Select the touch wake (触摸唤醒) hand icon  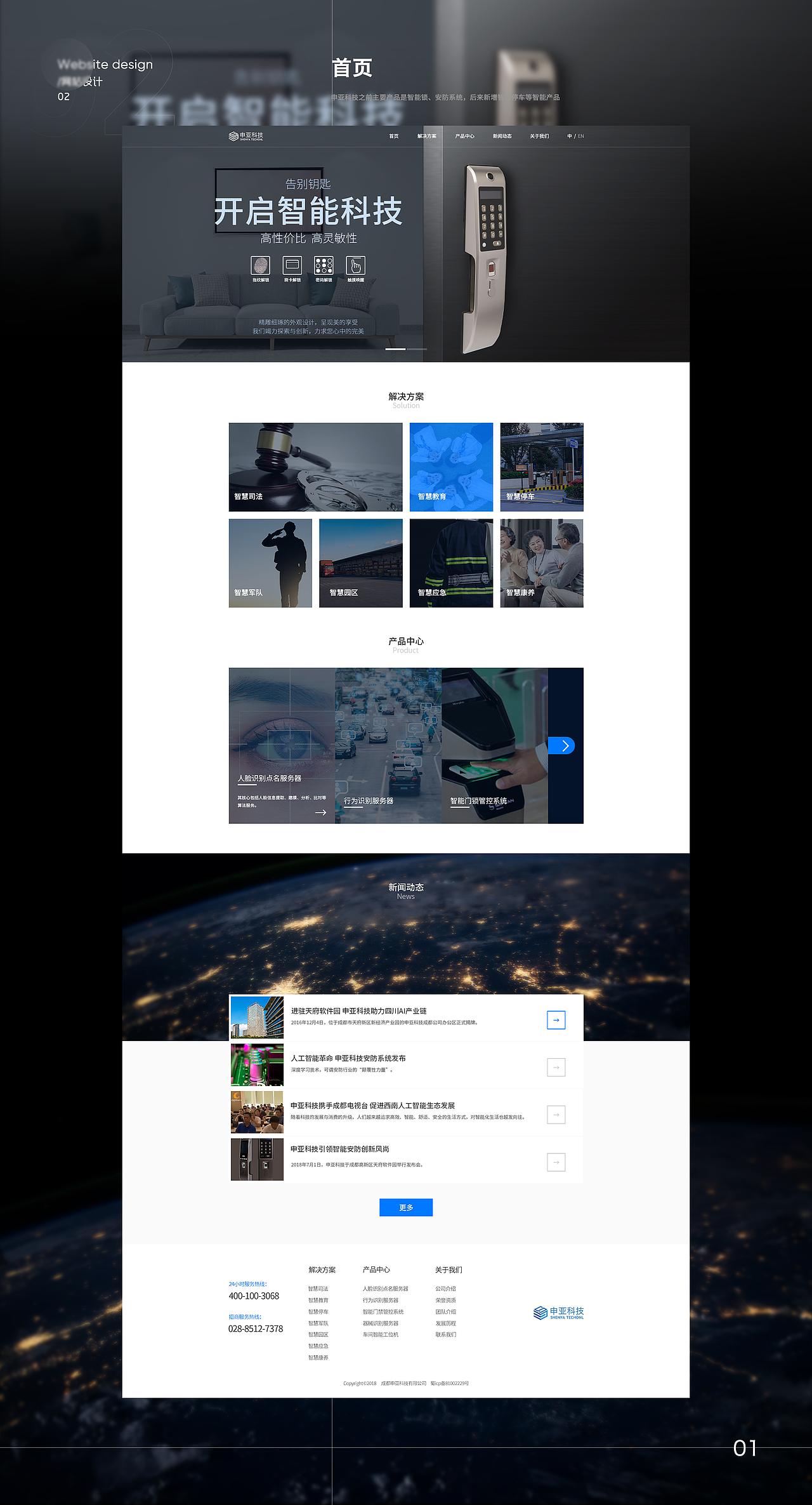point(355,265)
